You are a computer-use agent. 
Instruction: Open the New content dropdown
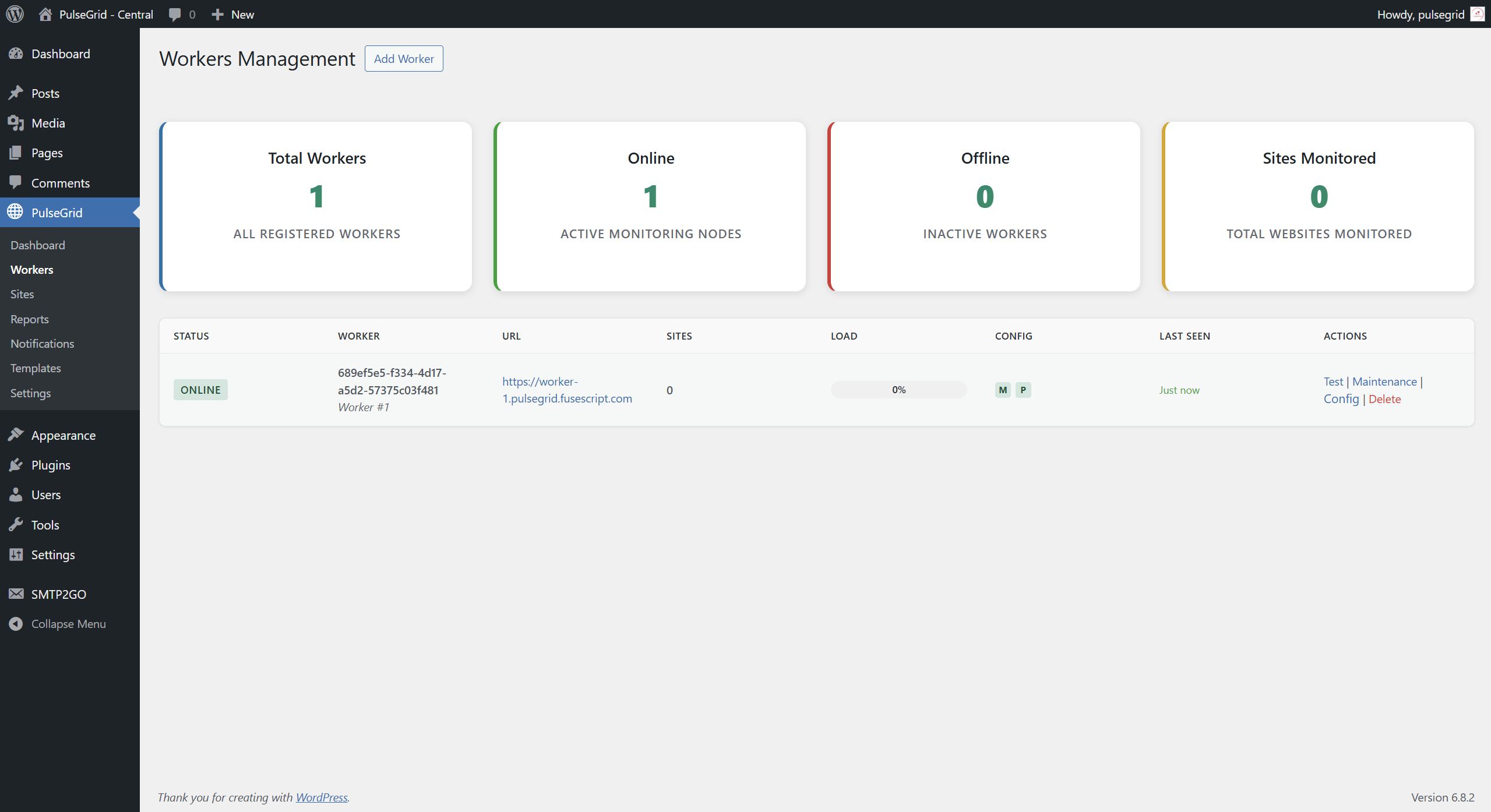(232, 15)
